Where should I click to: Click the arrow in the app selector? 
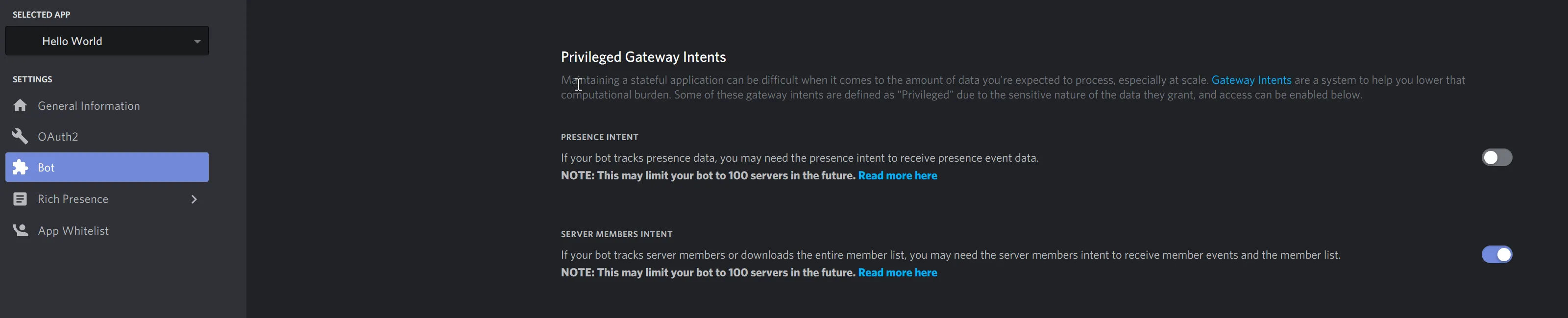pyautogui.click(x=197, y=42)
